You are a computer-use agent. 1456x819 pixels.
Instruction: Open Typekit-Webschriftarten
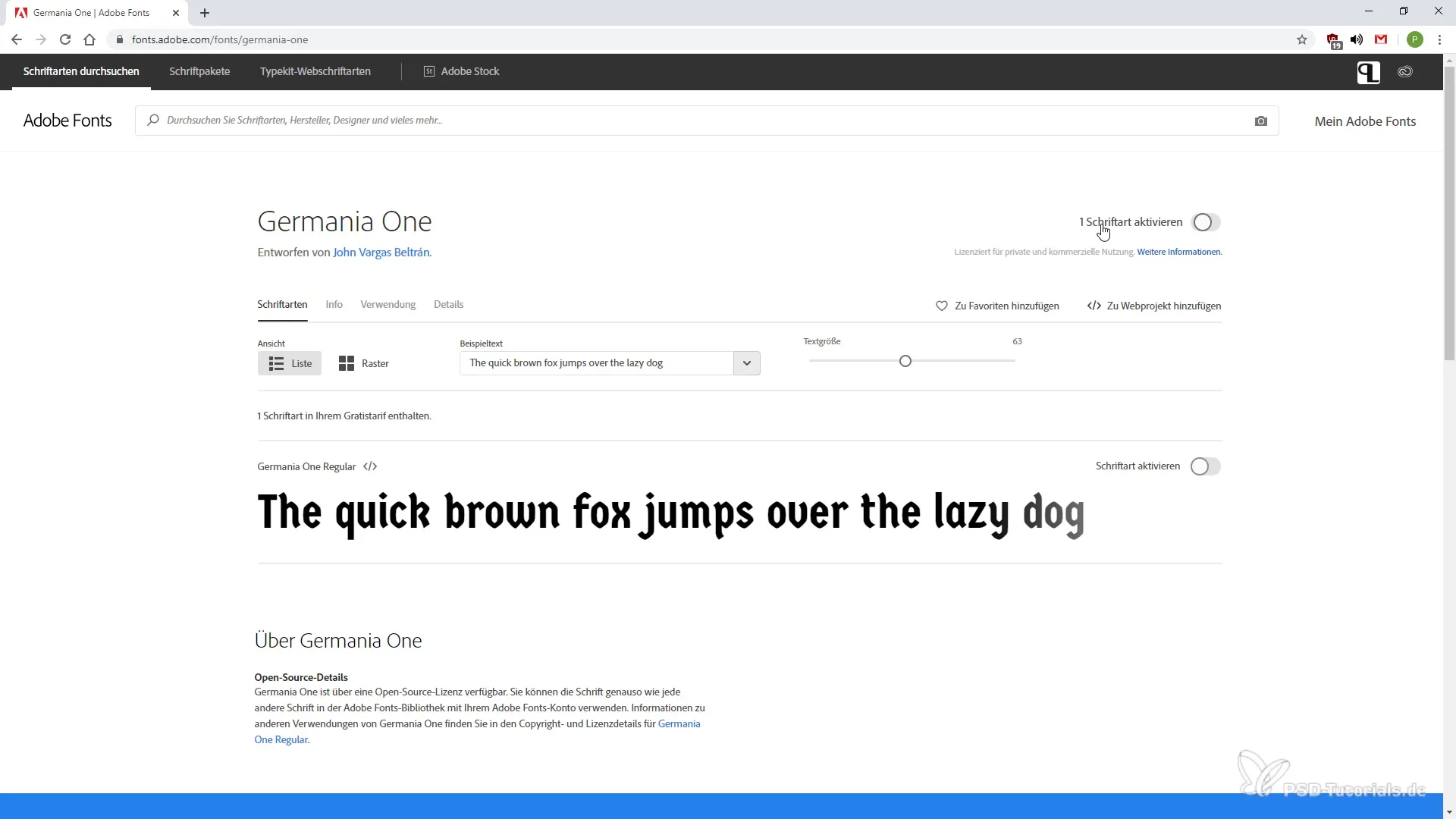pyautogui.click(x=315, y=71)
